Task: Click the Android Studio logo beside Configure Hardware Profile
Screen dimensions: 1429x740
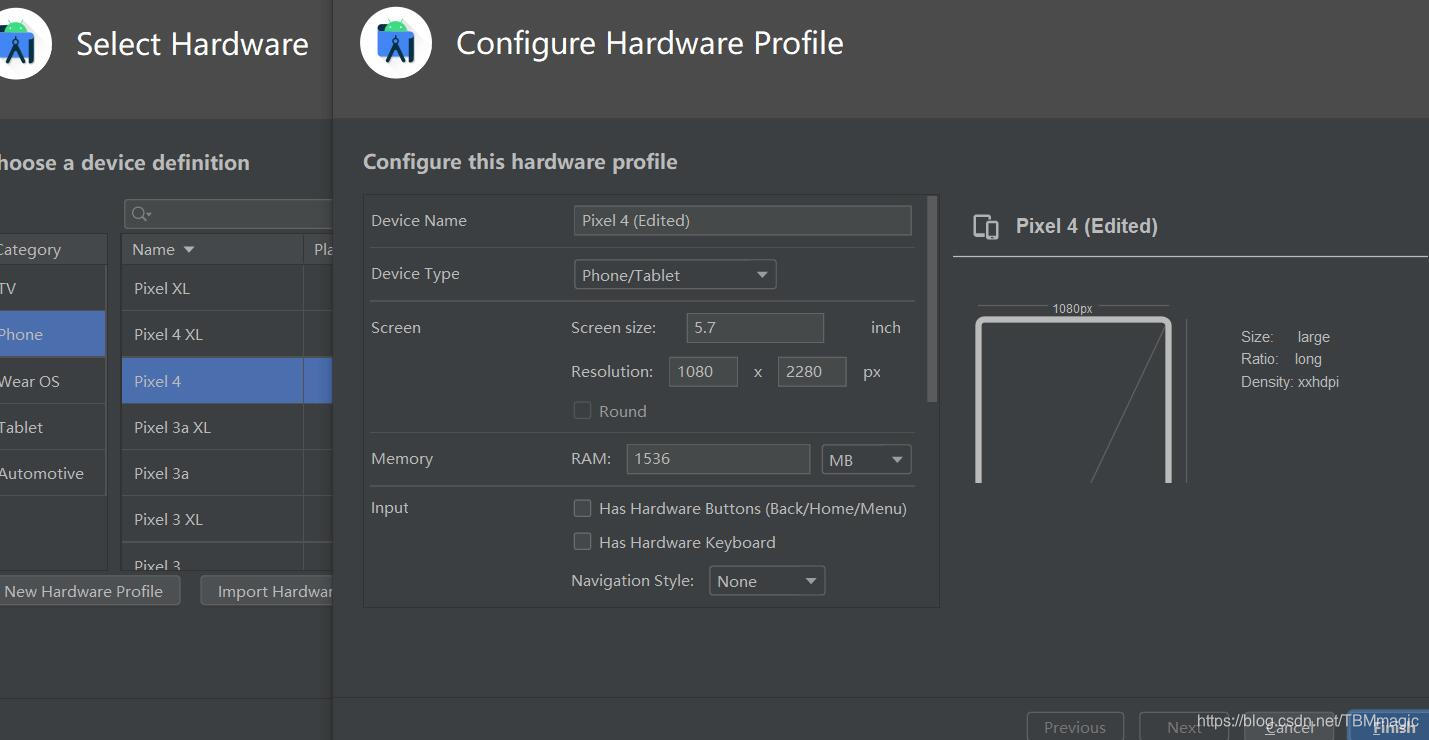Action: point(396,43)
